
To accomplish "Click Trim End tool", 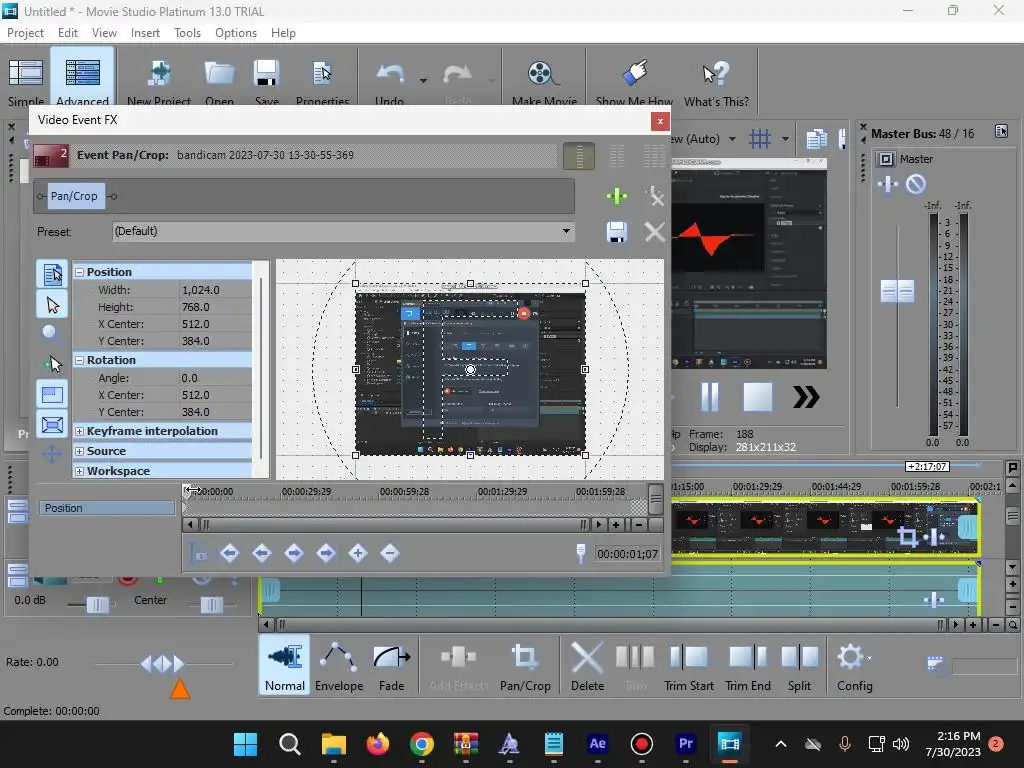I will coord(748,666).
